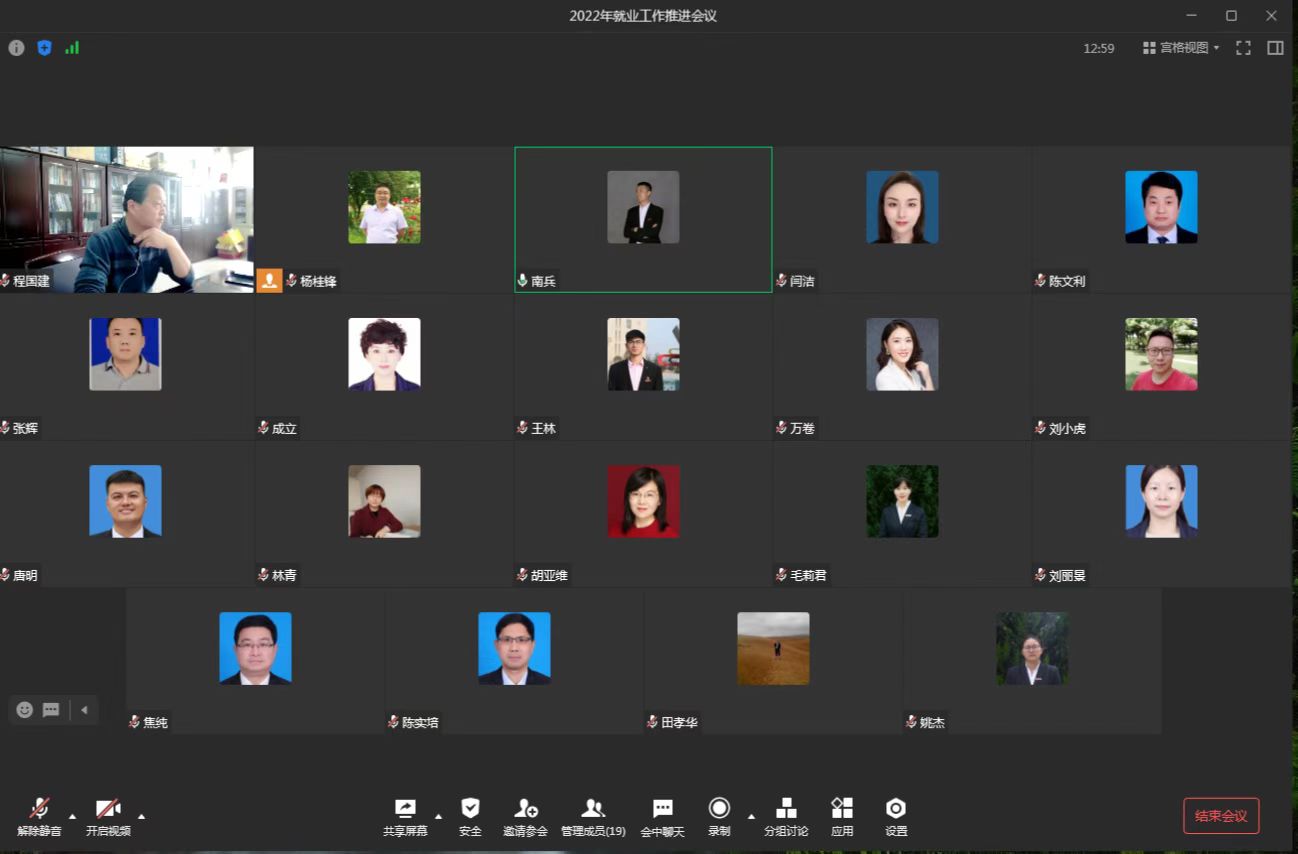Open the 宫格视图 layout dropdown

[1181, 48]
